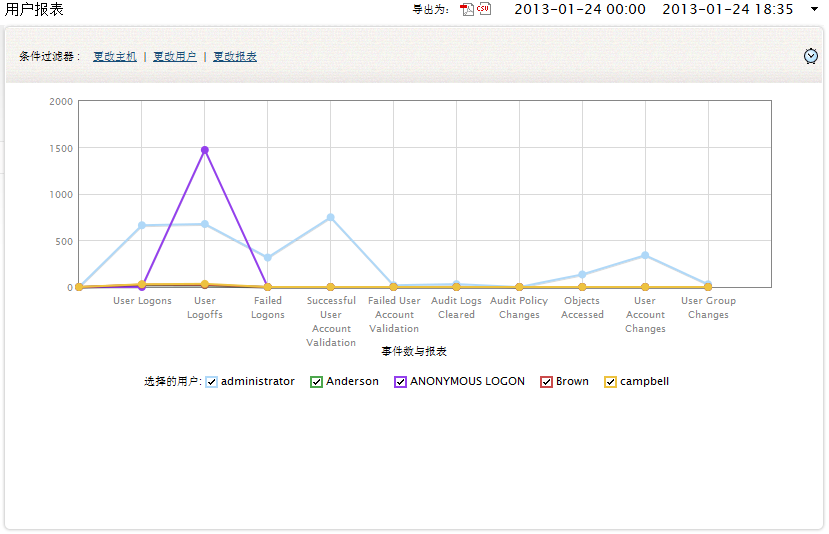829x534 pixels.
Task: Click administrator point at Successful User Account Validation
Action: point(330,217)
